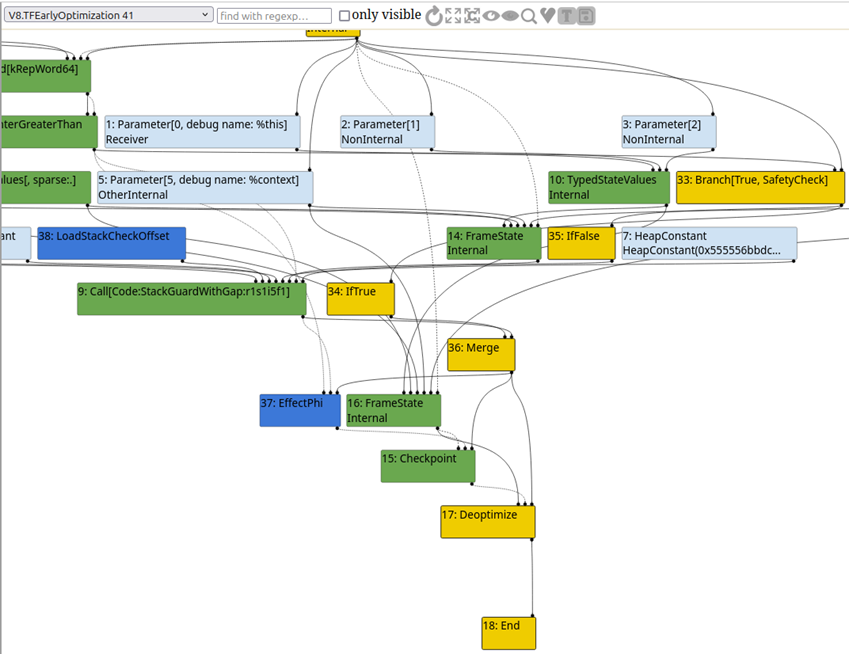Select node 34: IfTrue

pos(361,299)
